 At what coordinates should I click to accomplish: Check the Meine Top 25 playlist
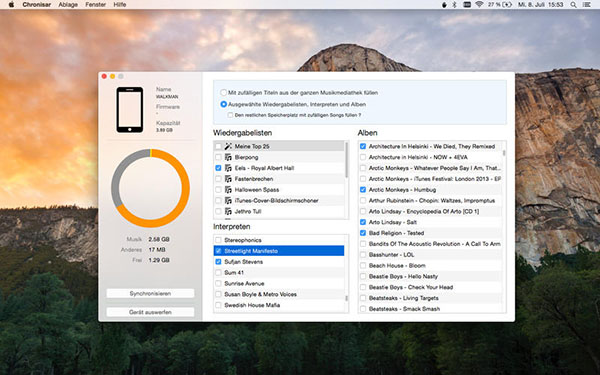(218, 146)
